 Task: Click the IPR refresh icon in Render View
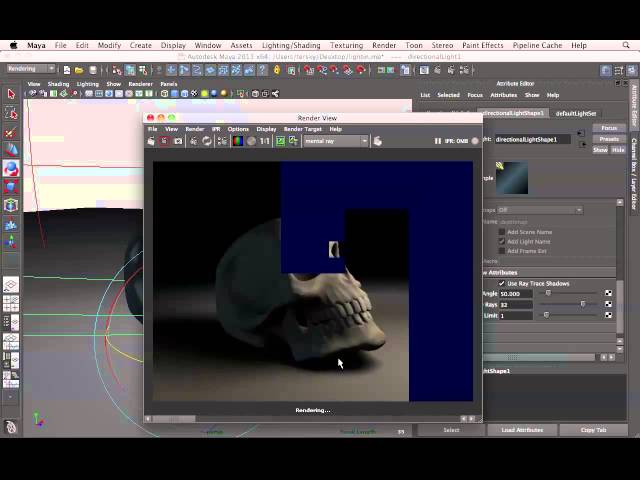point(207,141)
